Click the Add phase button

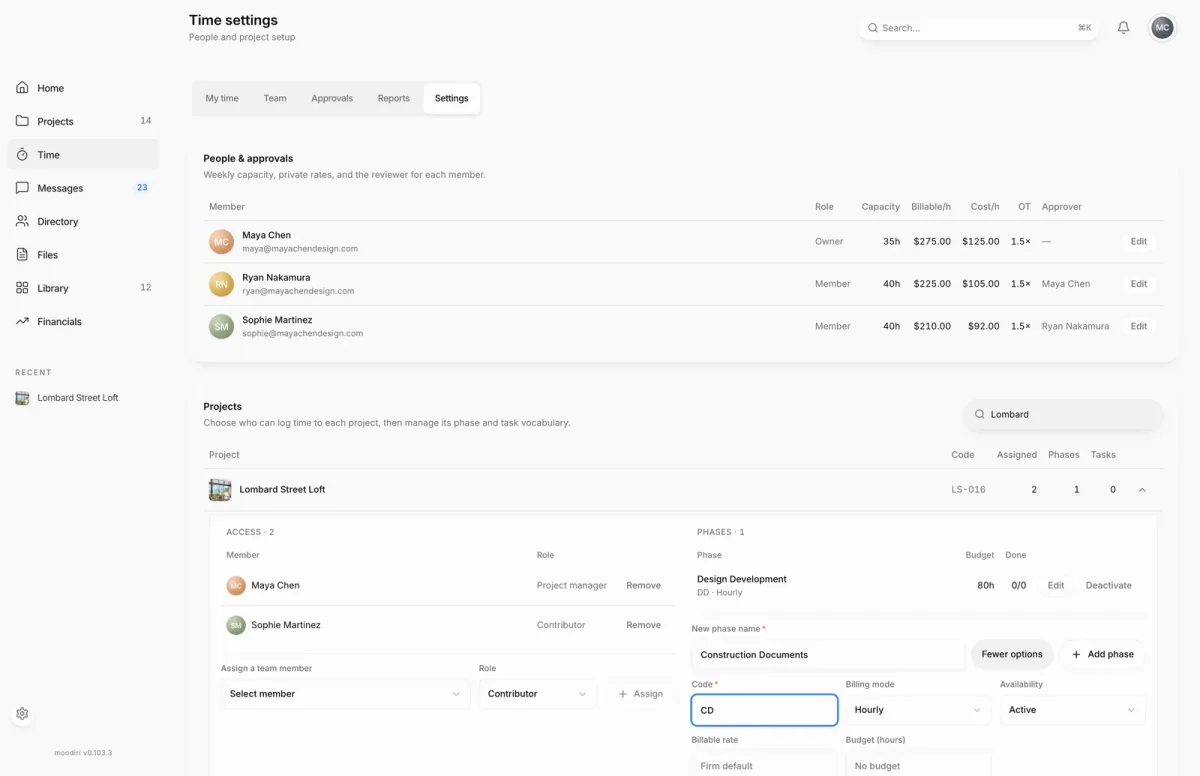coord(1103,655)
